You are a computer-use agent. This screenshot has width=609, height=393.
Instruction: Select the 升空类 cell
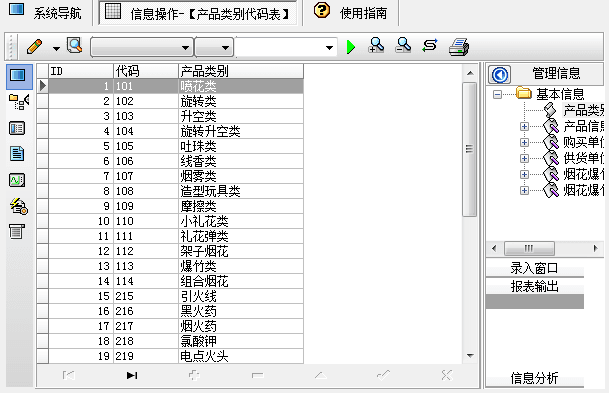point(241,116)
